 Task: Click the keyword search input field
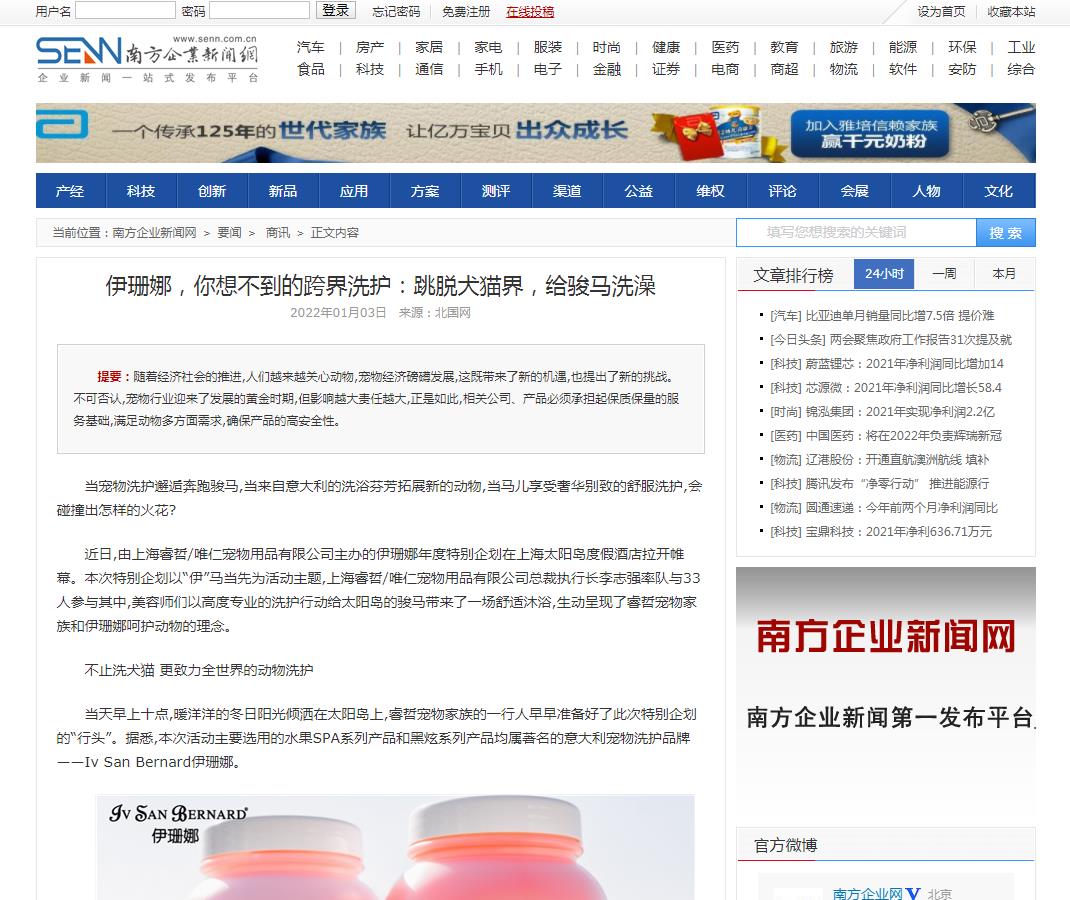pyautogui.click(x=856, y=233)
